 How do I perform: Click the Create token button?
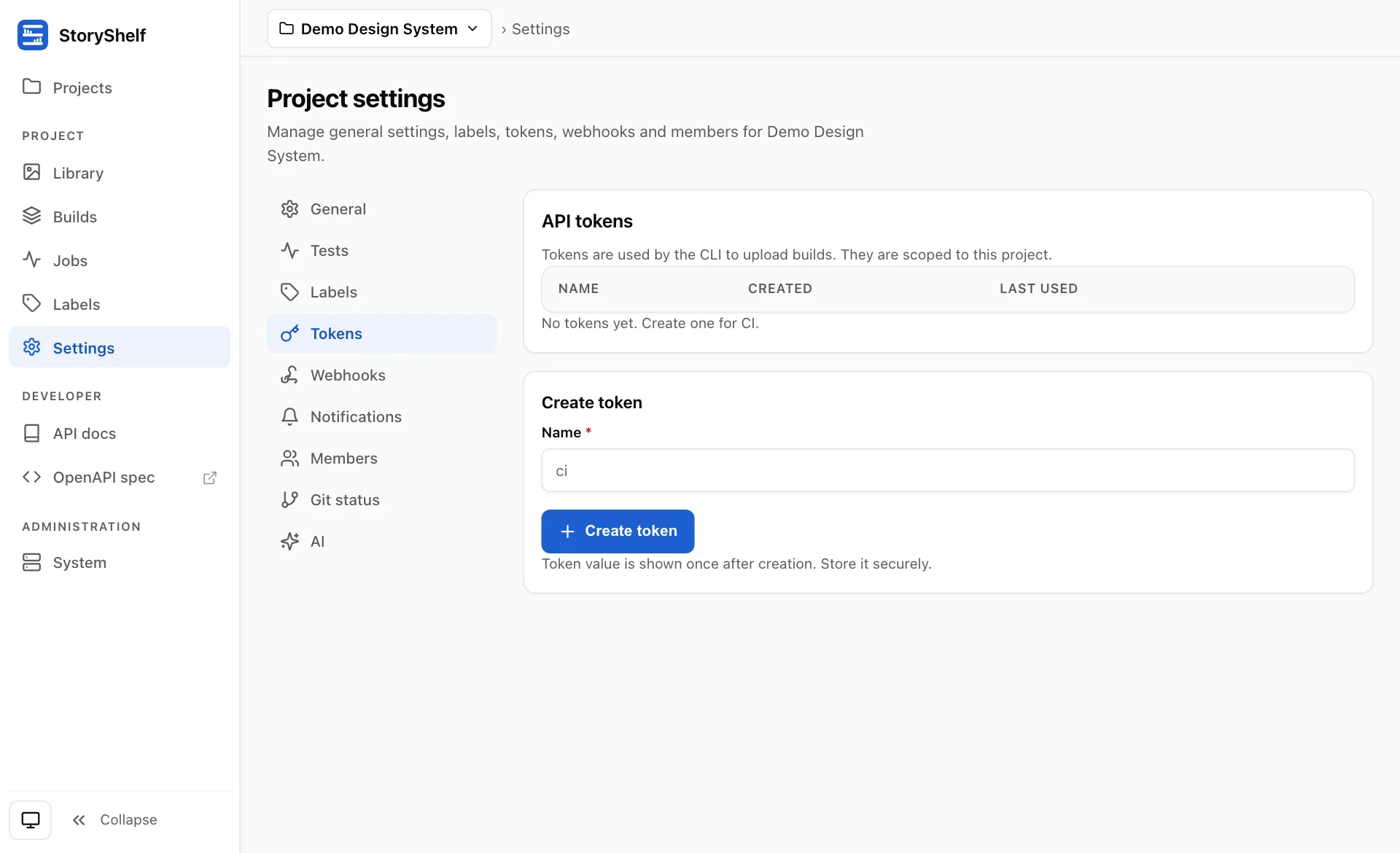click(x=618, y=531)
